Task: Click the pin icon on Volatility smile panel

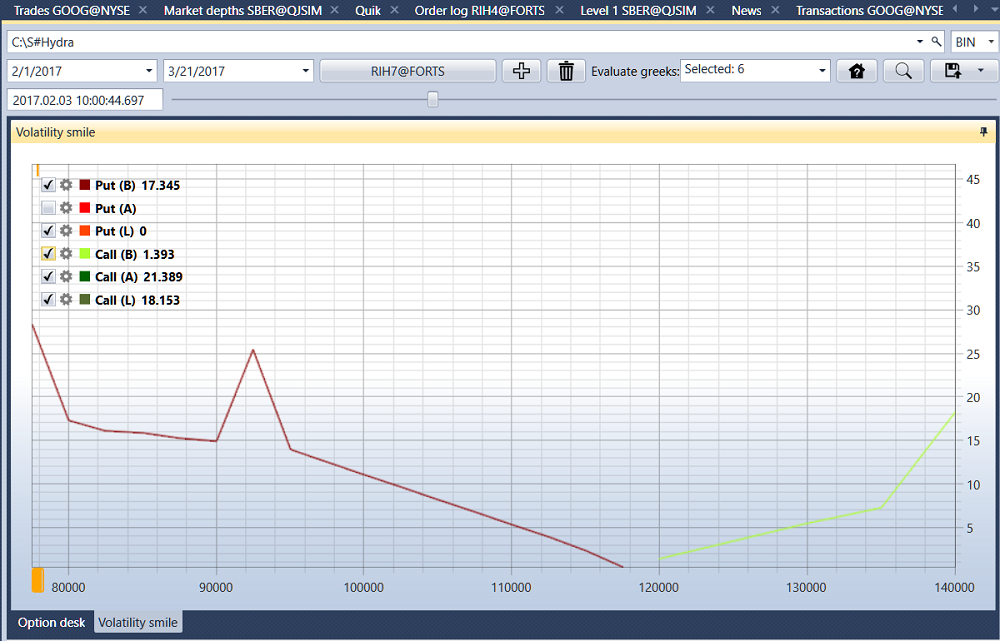Action: tap(983, 132)
